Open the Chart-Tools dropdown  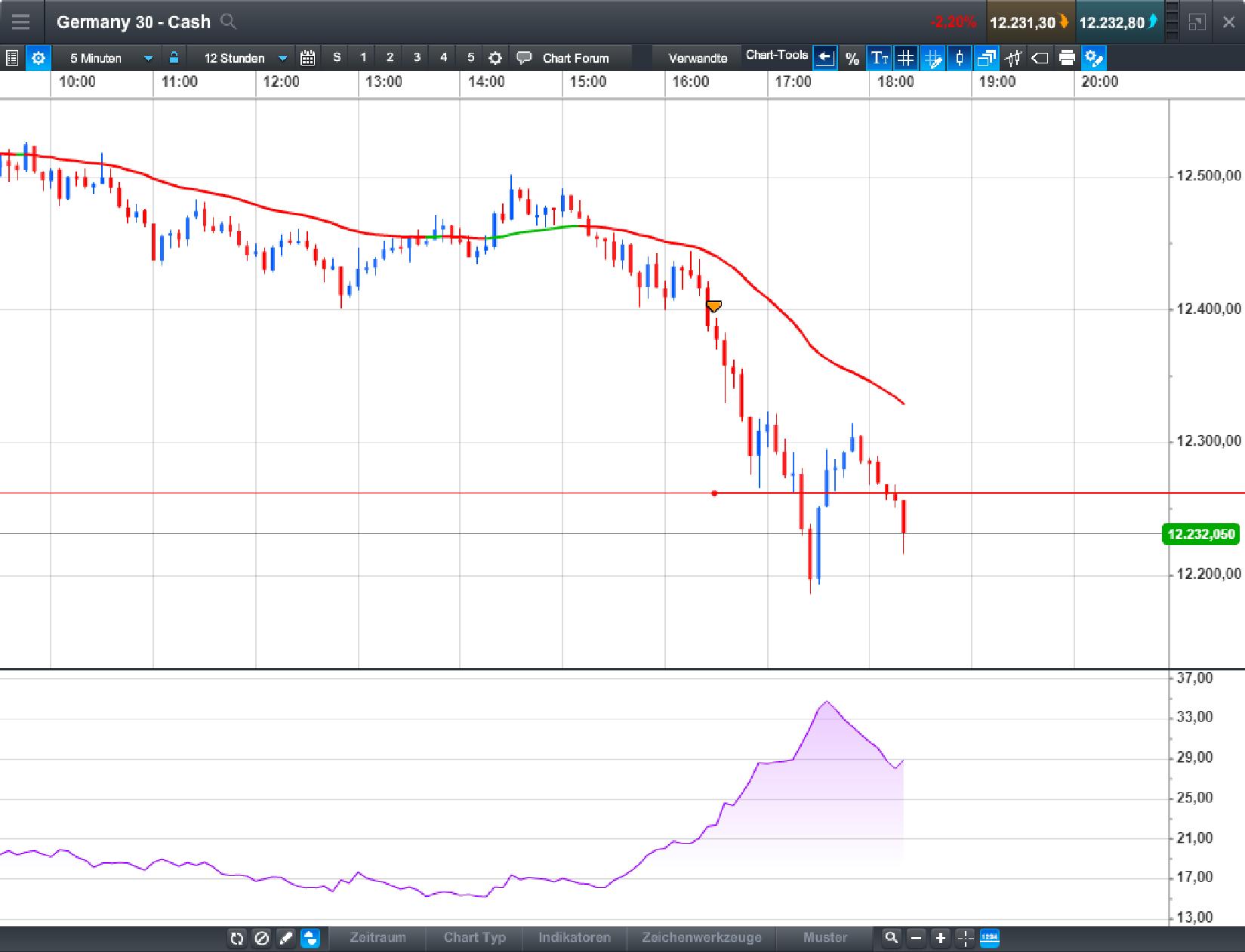point(776,54)
